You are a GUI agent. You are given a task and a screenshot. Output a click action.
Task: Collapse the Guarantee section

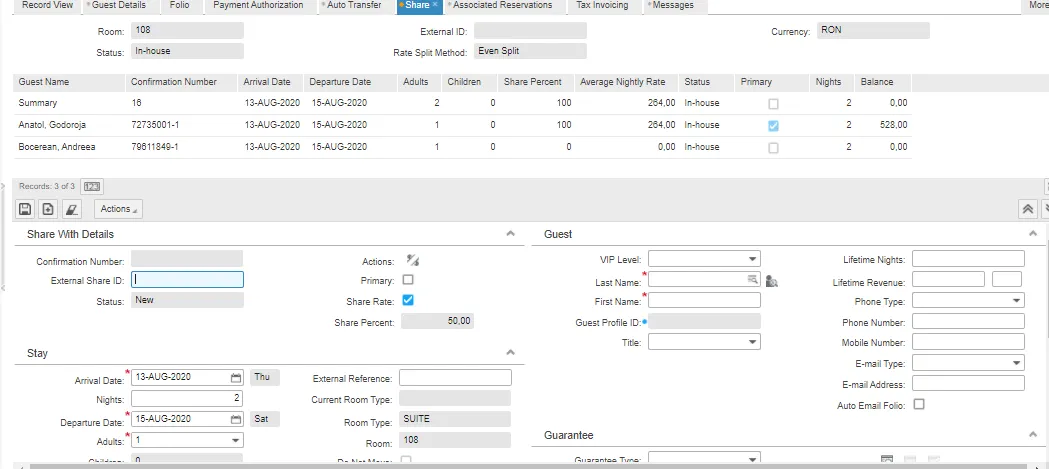coord(1033,435)
